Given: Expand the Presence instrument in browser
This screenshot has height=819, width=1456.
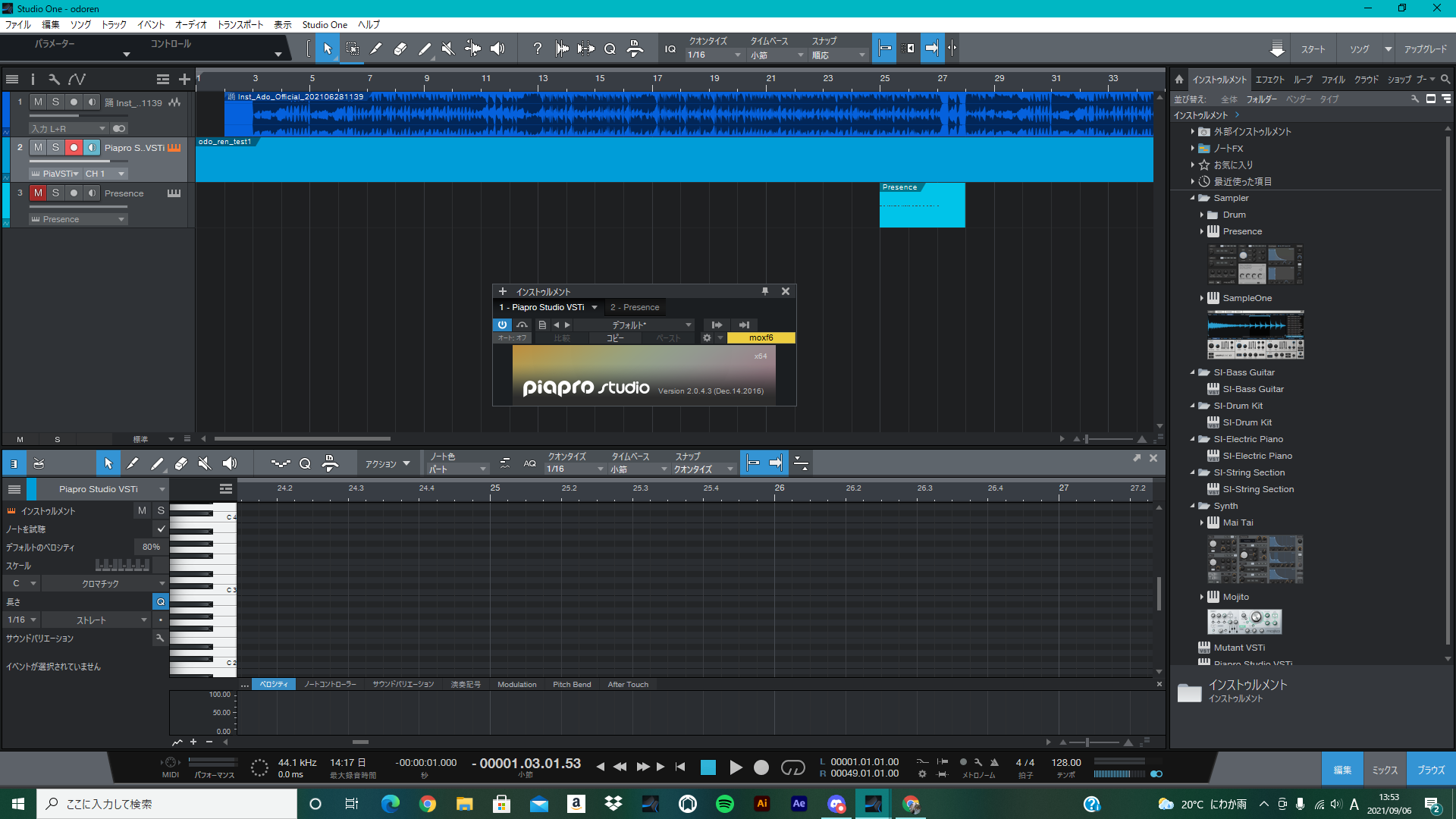Looking at the screenshot, I should pyautogui.click(x=1202, y=231).
